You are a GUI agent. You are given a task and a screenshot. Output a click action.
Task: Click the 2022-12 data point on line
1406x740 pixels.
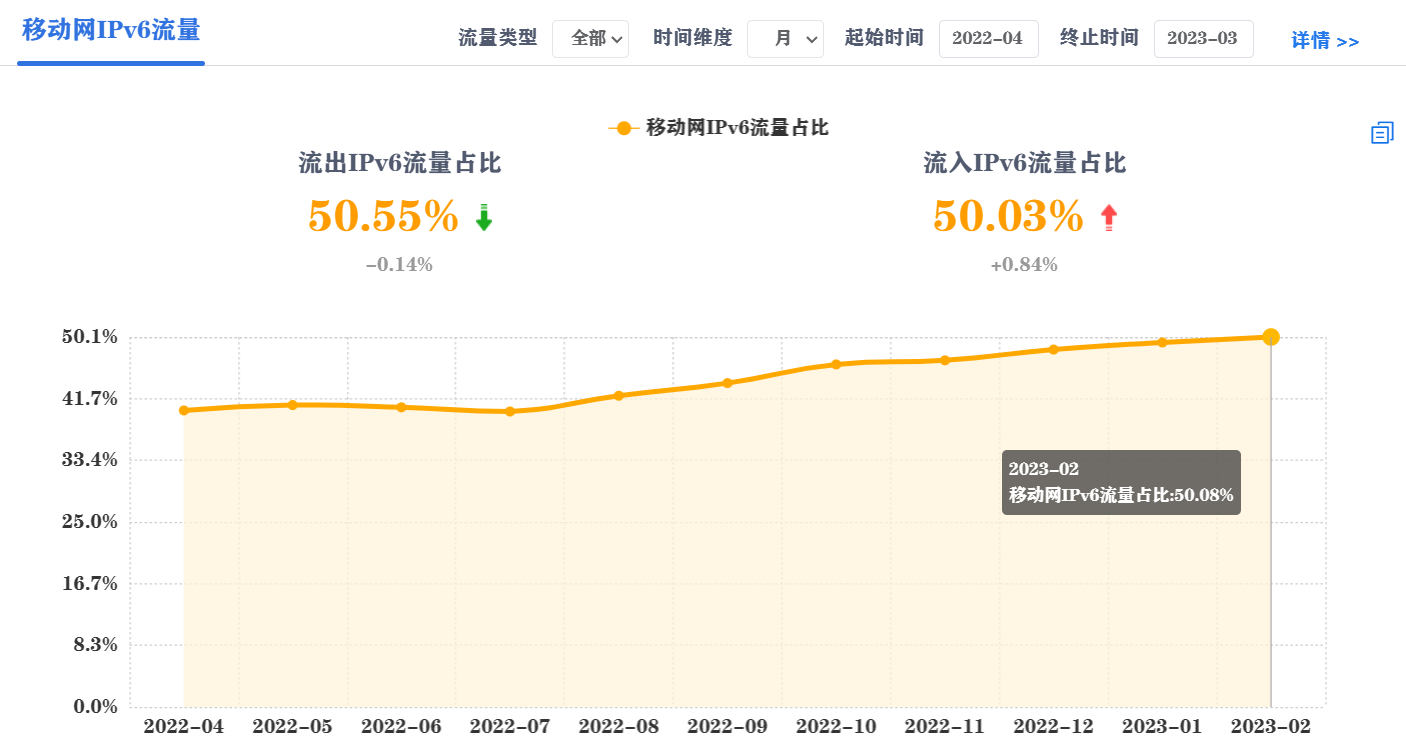point(1053,349)
